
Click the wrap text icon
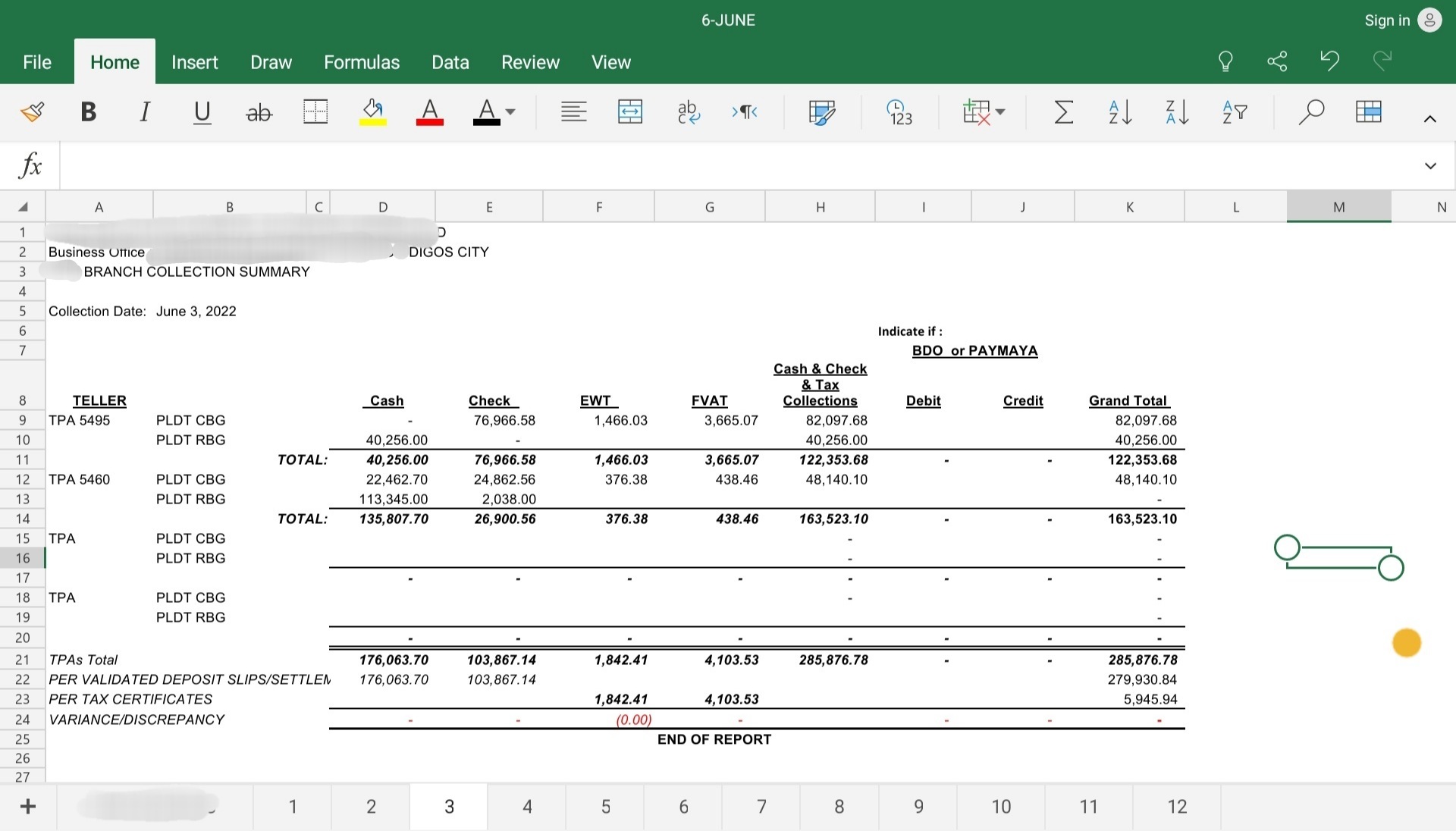(688, 112)
